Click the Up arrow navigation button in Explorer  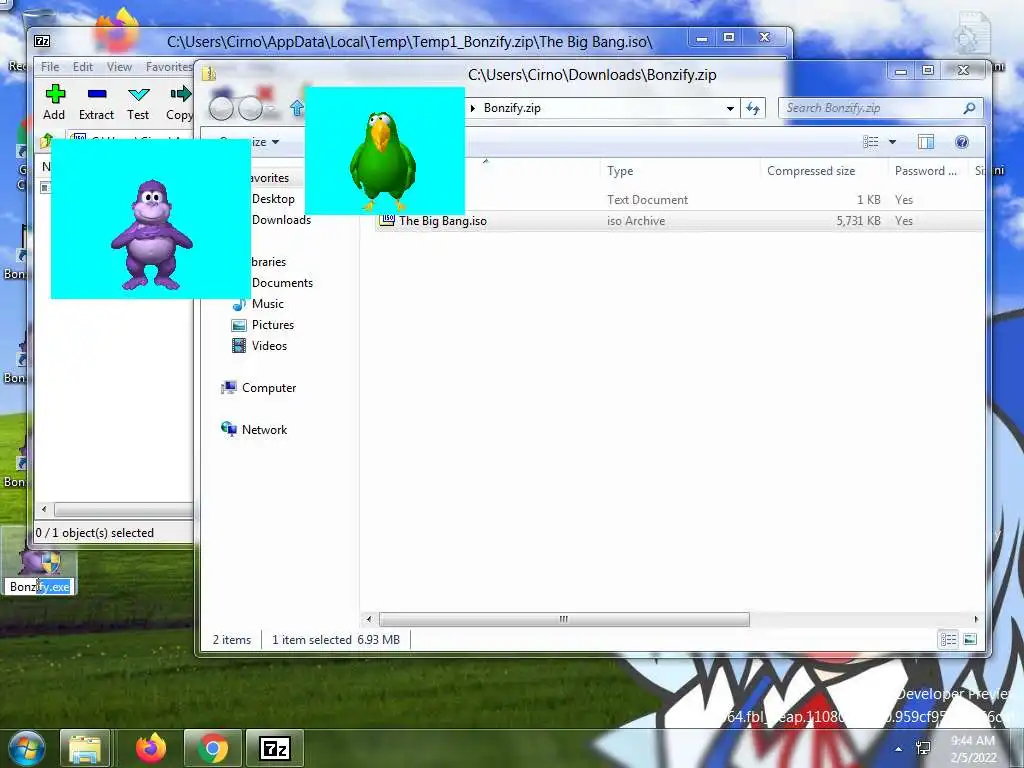pos(297,108)
